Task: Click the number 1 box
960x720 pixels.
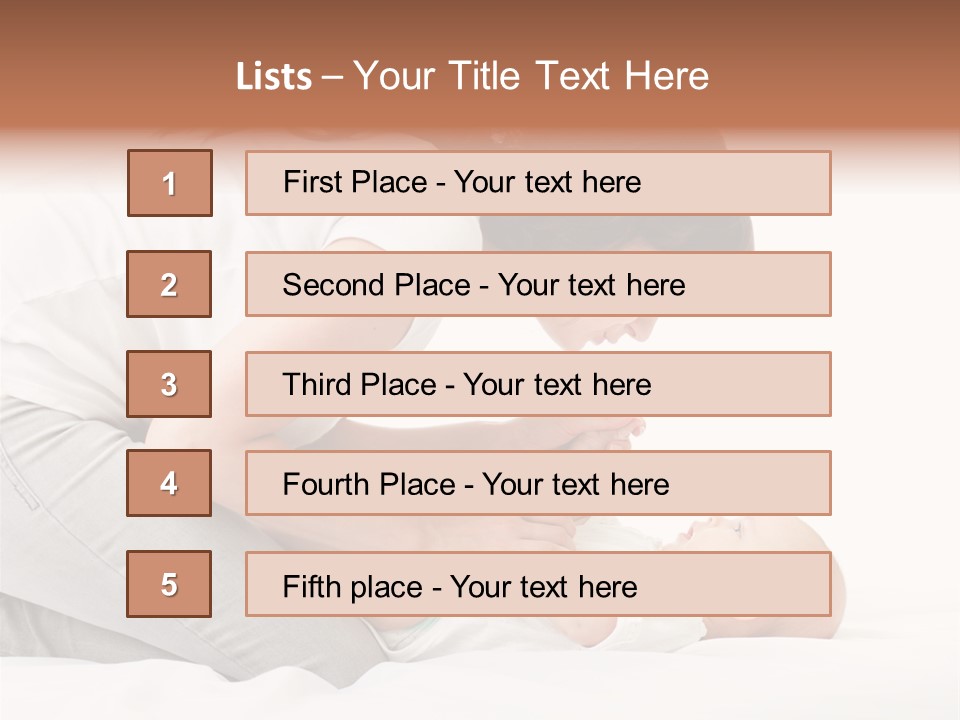Action: point(169,183)
